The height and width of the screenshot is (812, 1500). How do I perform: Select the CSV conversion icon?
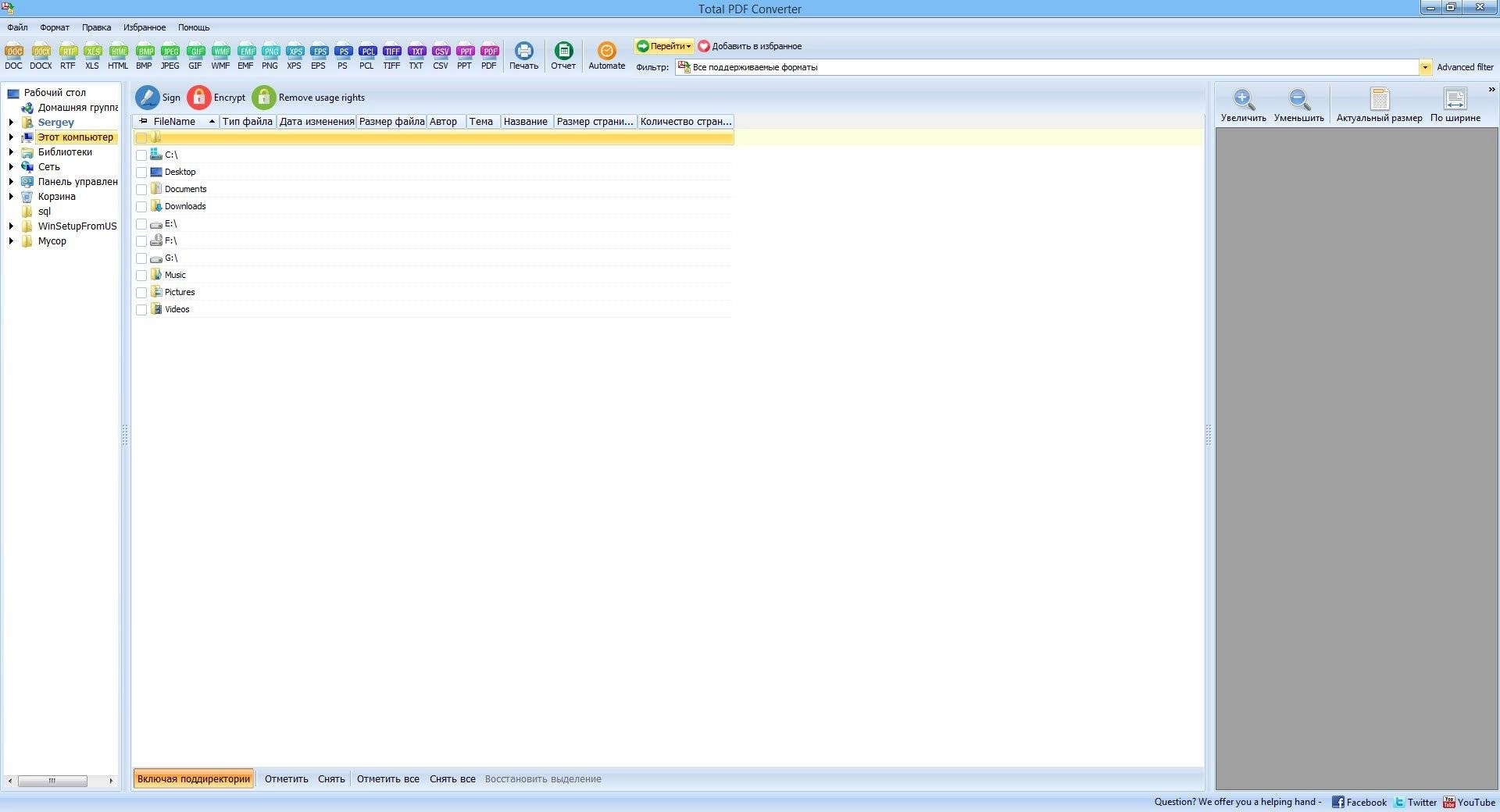[x=441, y=56]
